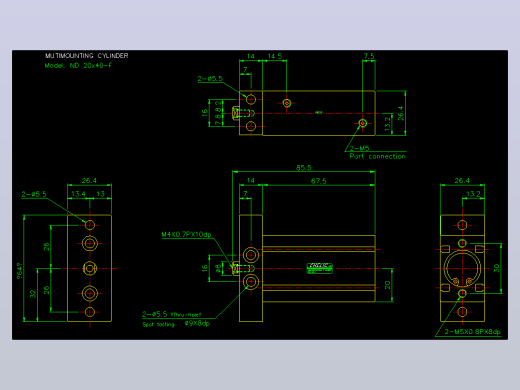Select the 13 dimension beside 13.4

[100, 194]
